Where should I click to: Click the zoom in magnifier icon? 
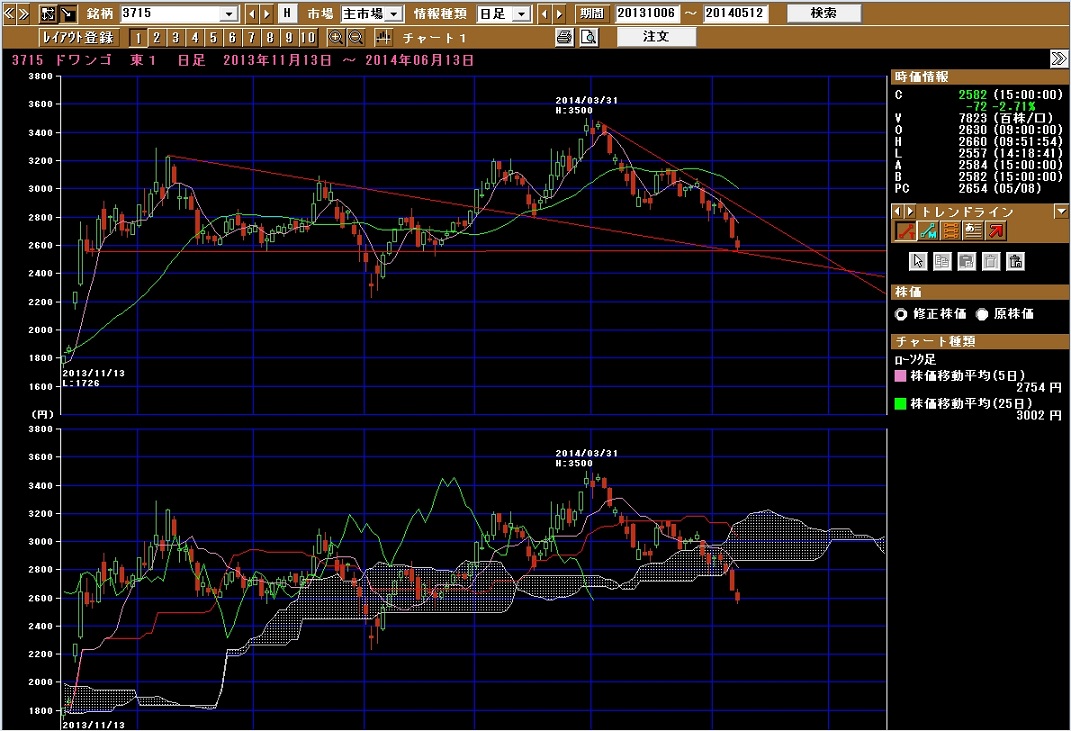click(x=335, y=38)
